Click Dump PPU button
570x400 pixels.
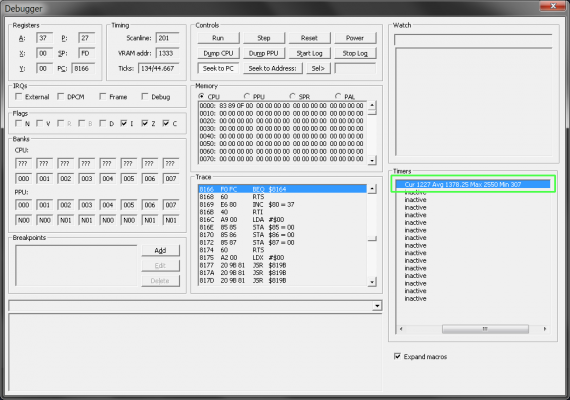[264, 53]
